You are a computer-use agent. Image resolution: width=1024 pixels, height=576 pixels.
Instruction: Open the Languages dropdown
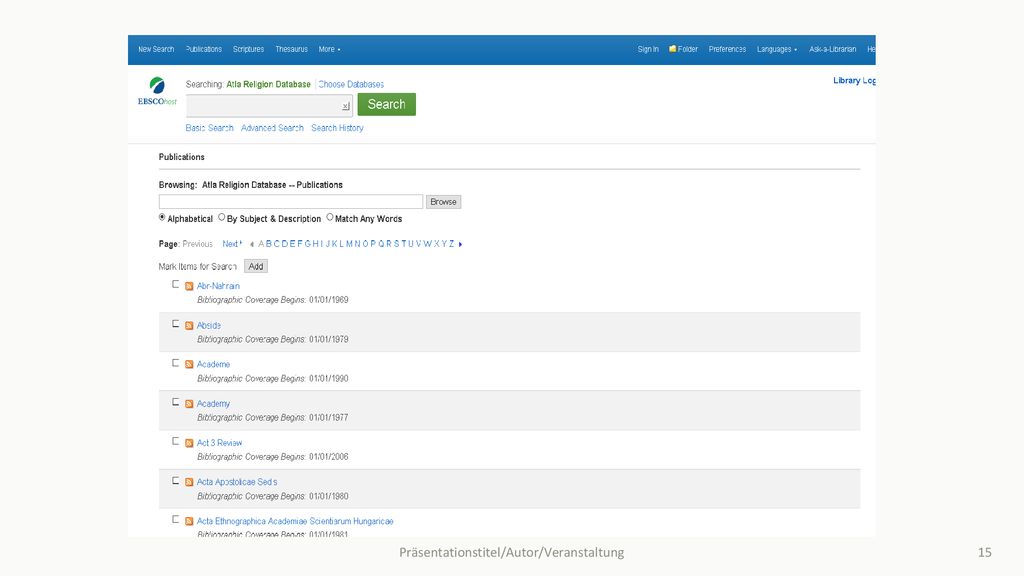coord(776,49)
